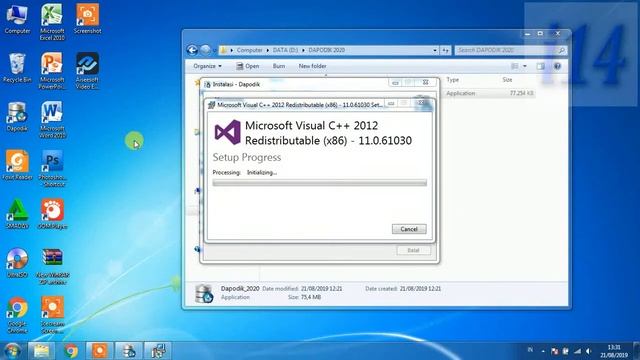
Task: Open the network icon in system tray
Action: (577, 351)
